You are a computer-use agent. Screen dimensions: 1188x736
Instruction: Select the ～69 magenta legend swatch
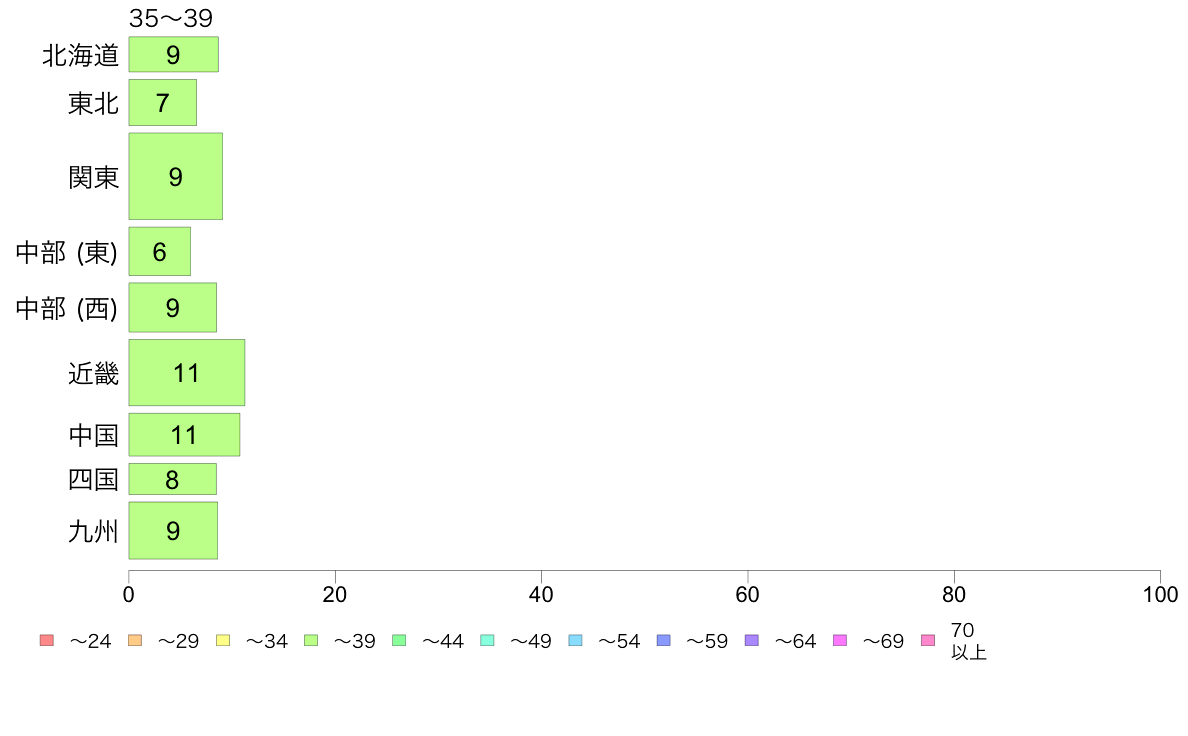(839, 640)
